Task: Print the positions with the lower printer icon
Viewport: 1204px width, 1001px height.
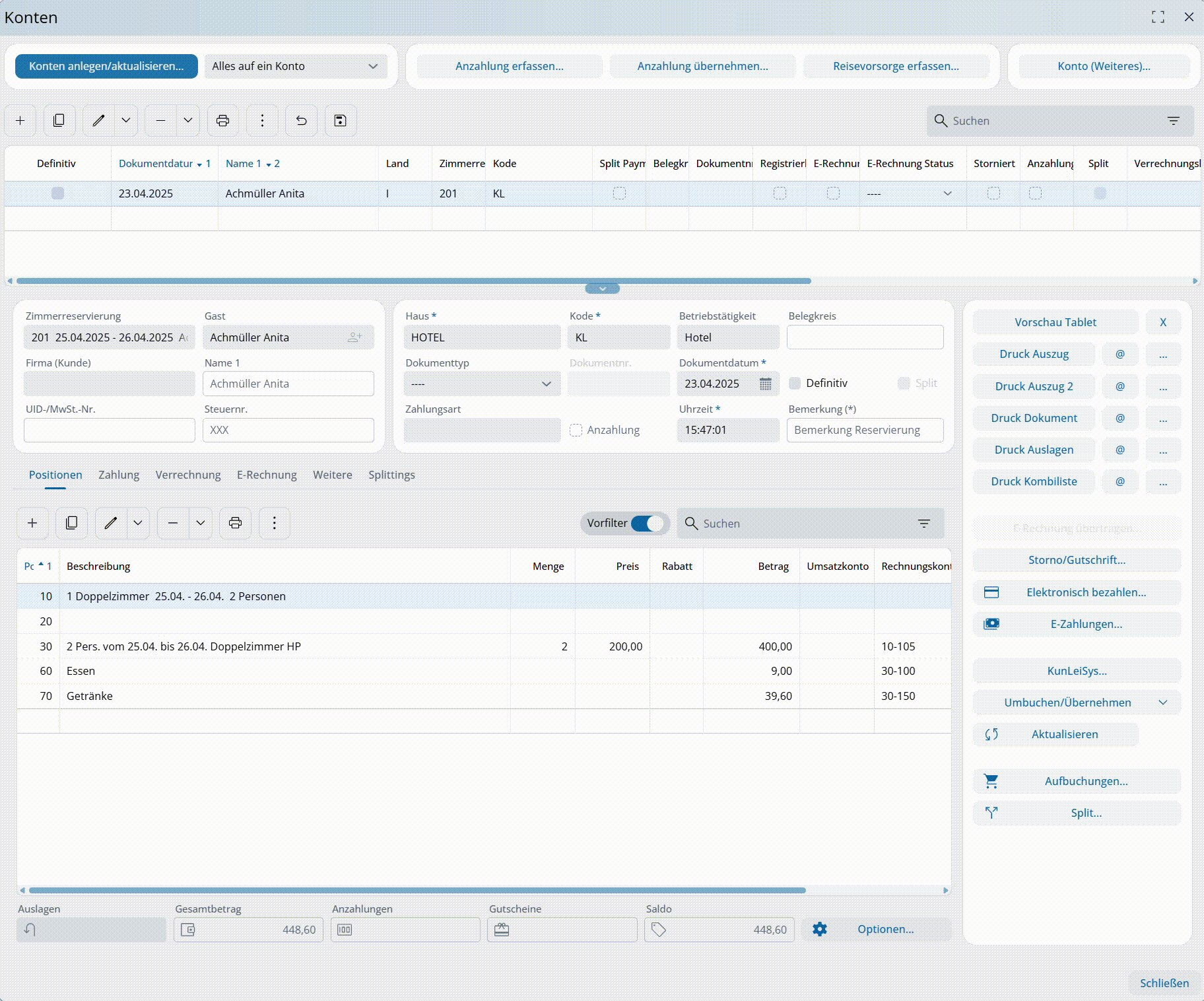Action: (x=235, y=523)
